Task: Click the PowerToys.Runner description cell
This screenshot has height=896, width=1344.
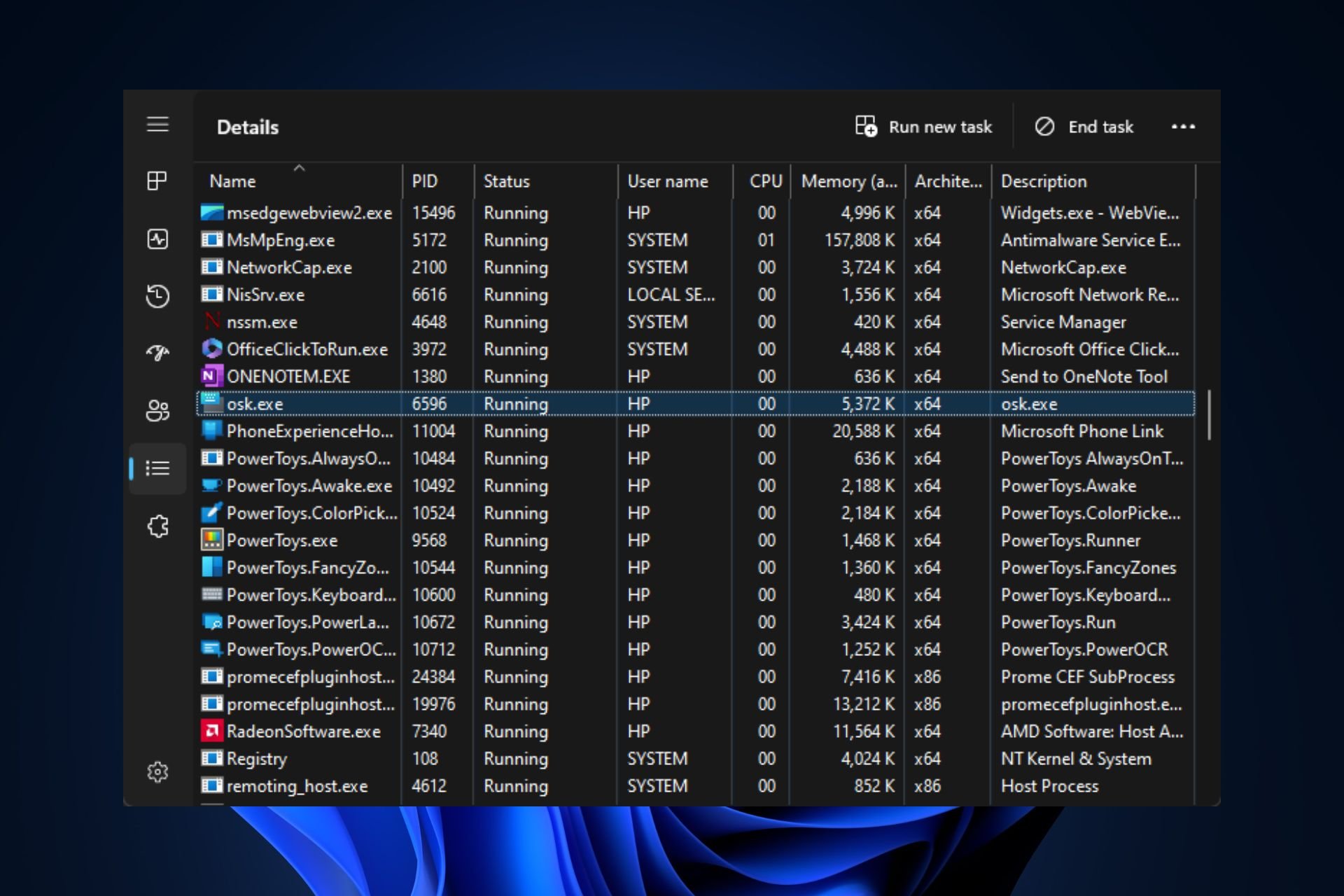Action: pos(1071,540)
